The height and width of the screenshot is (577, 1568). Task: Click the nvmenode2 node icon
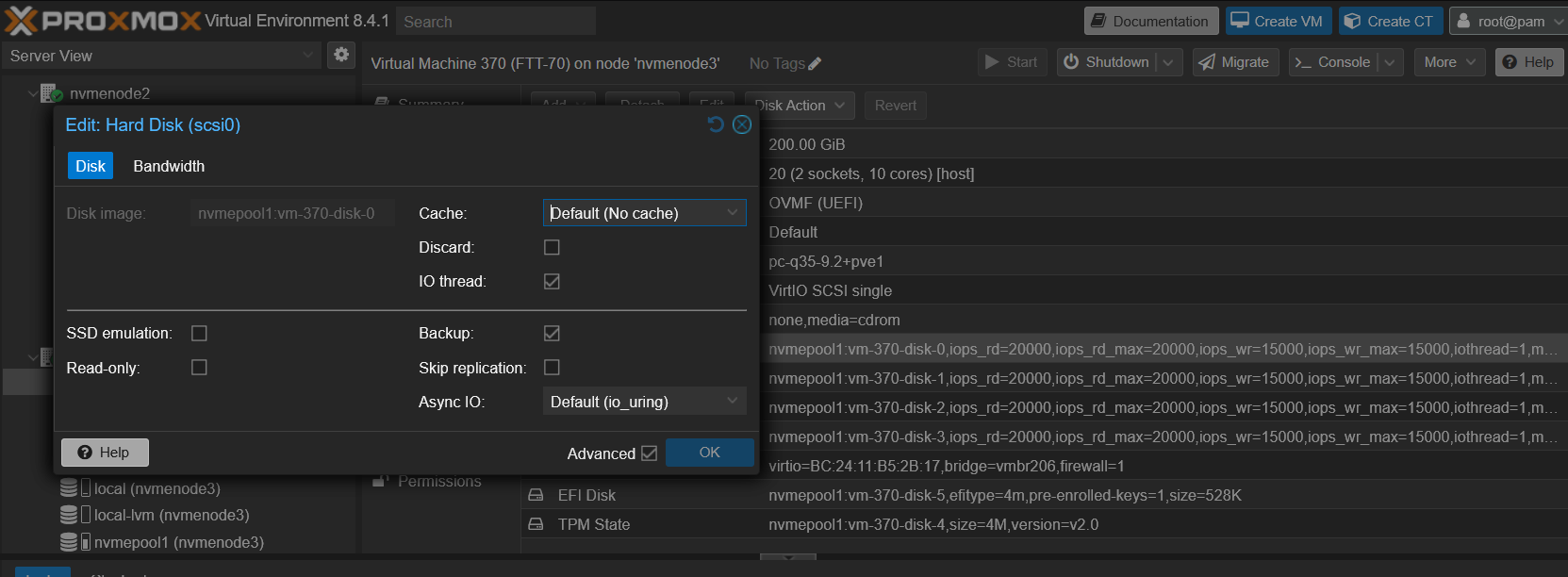[x=52, y=93]
